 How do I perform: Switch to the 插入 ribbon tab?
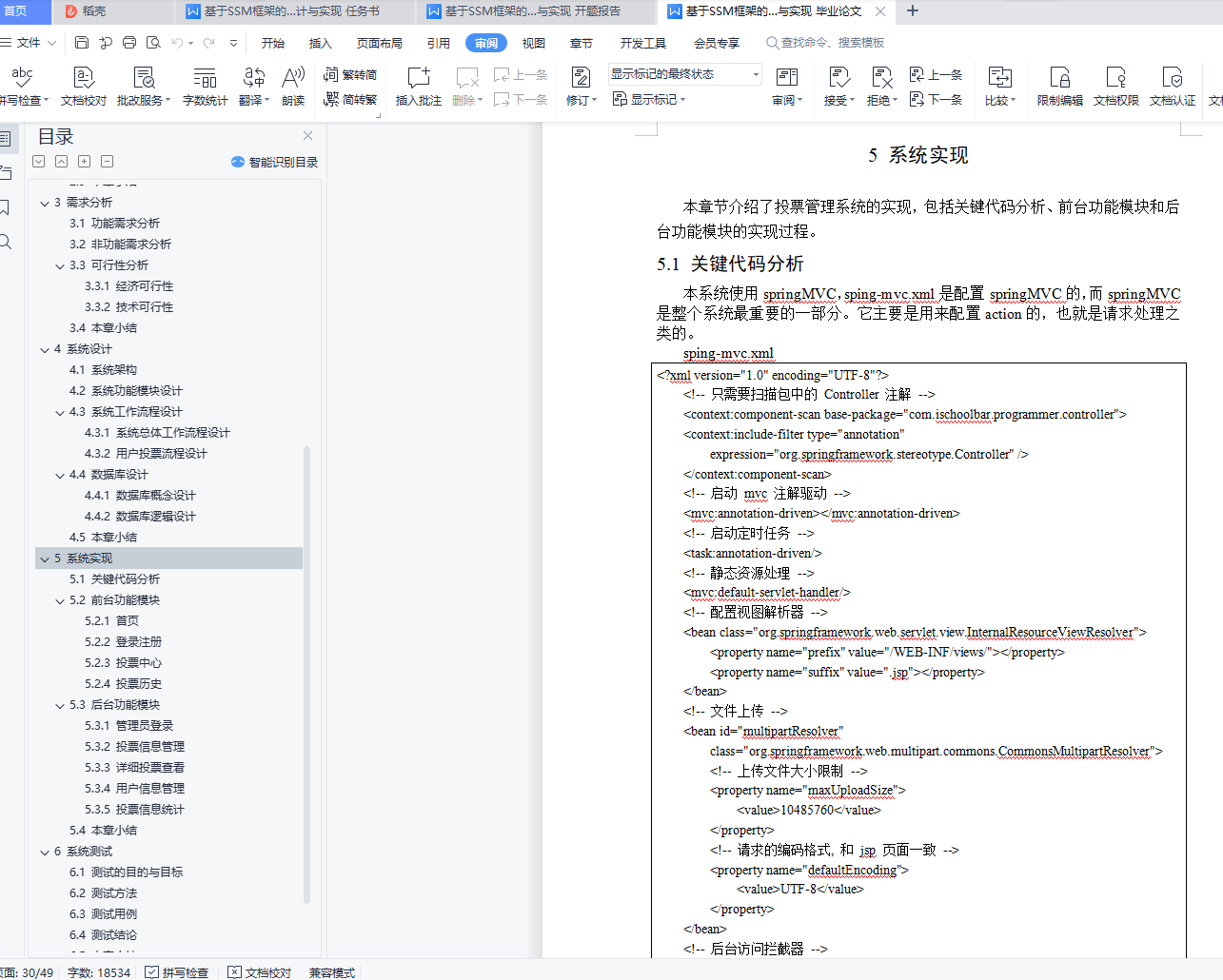click(x=321, y=43)
